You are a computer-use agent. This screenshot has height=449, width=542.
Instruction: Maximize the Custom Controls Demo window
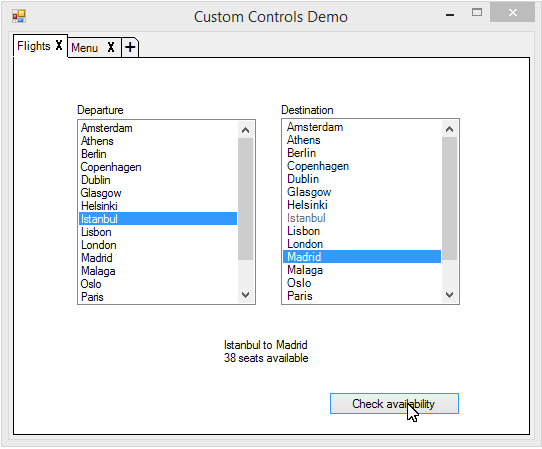pos(477,13)
